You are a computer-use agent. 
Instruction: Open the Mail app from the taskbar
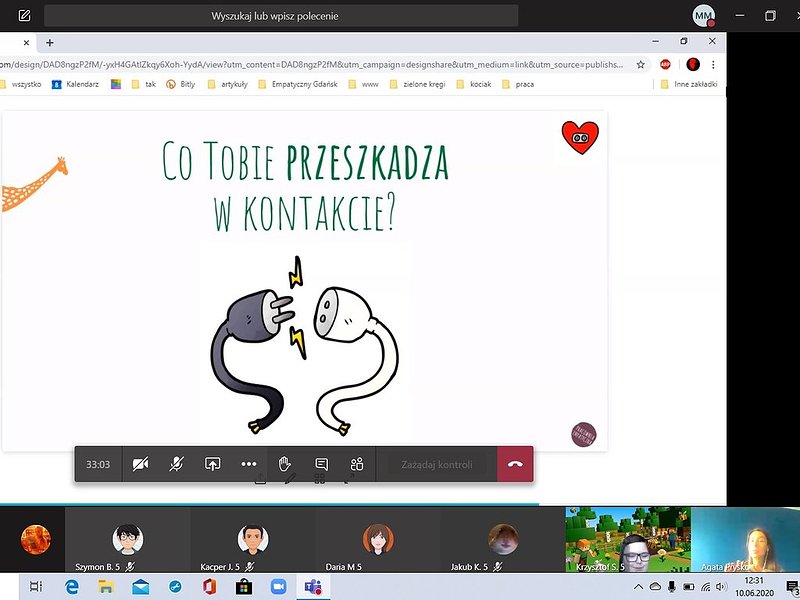click(x=140, y=587)
